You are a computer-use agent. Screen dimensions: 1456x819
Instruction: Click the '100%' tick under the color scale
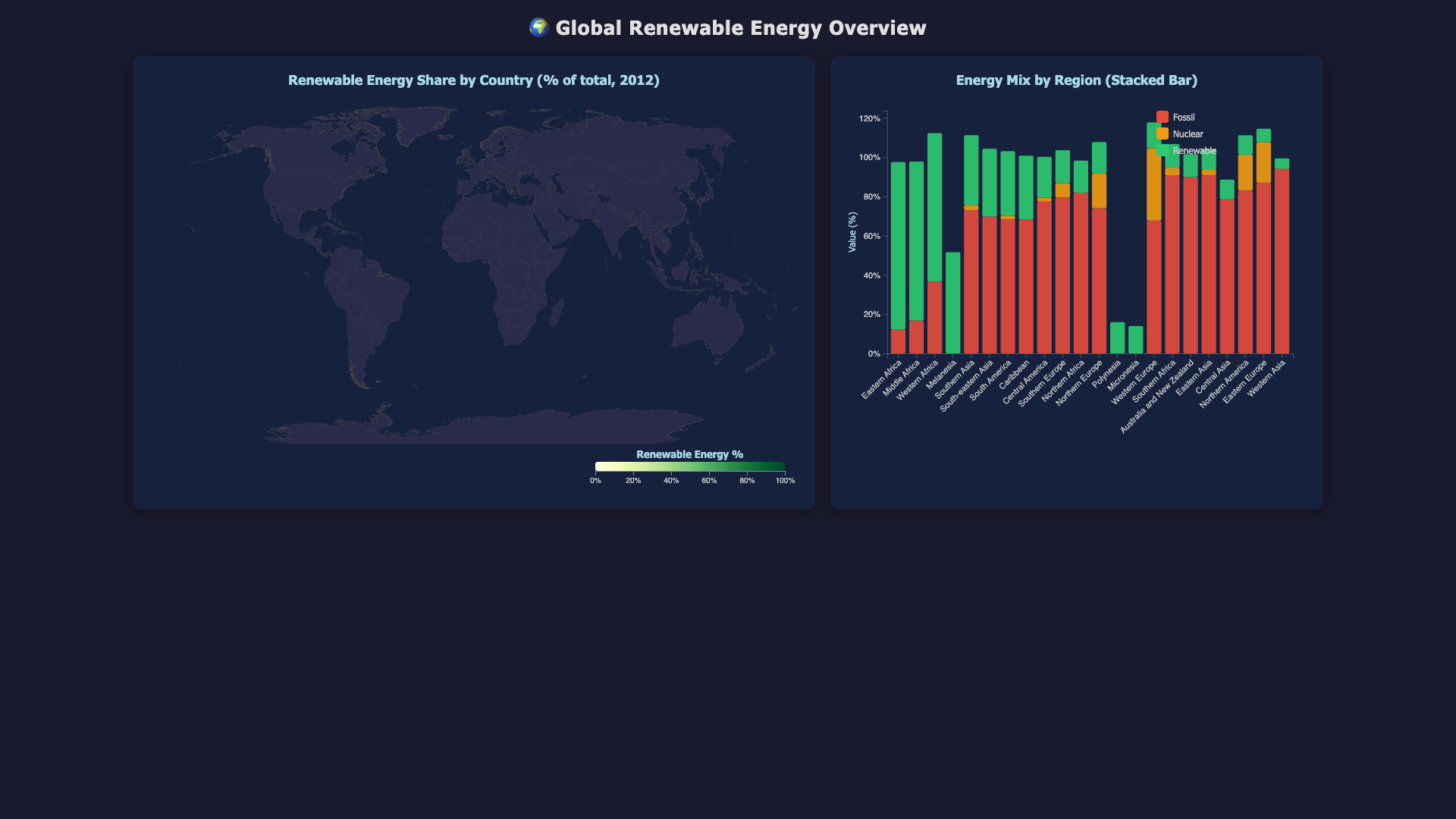(785, 481)
